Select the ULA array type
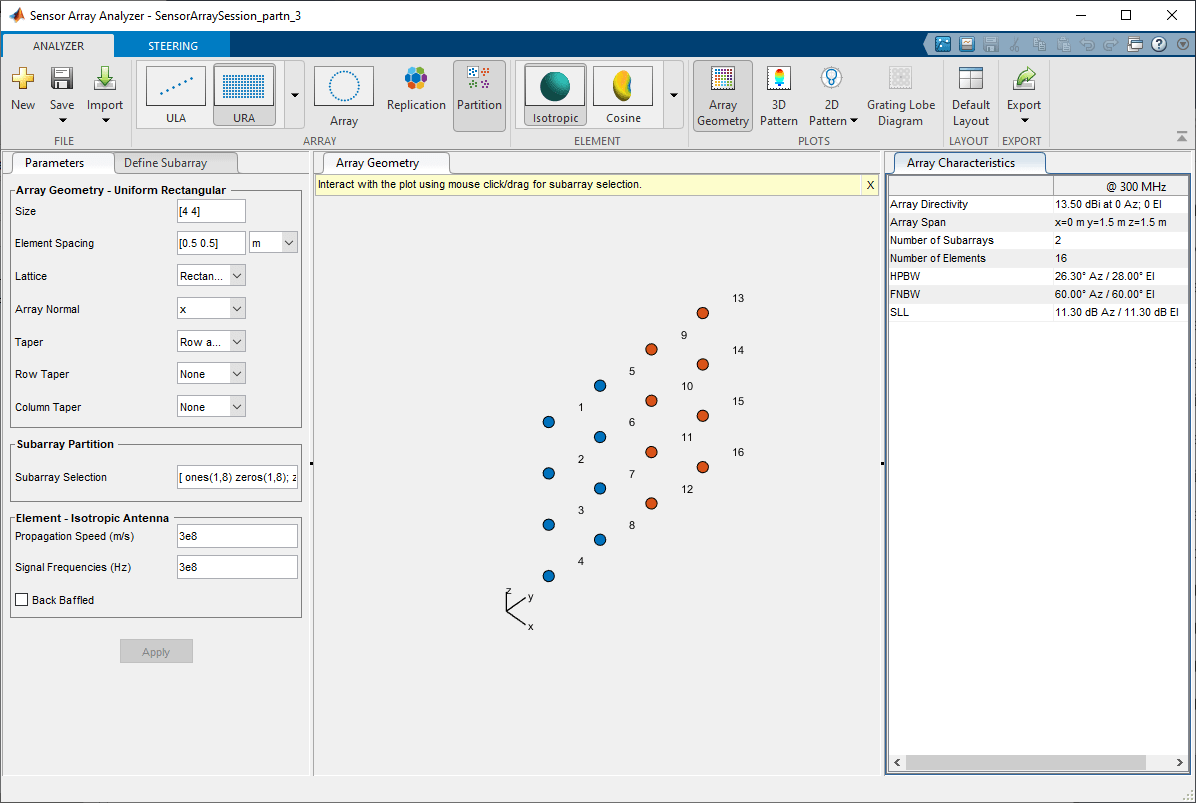The width and height of the screenshot is (1196, 803). click(175, 95)
